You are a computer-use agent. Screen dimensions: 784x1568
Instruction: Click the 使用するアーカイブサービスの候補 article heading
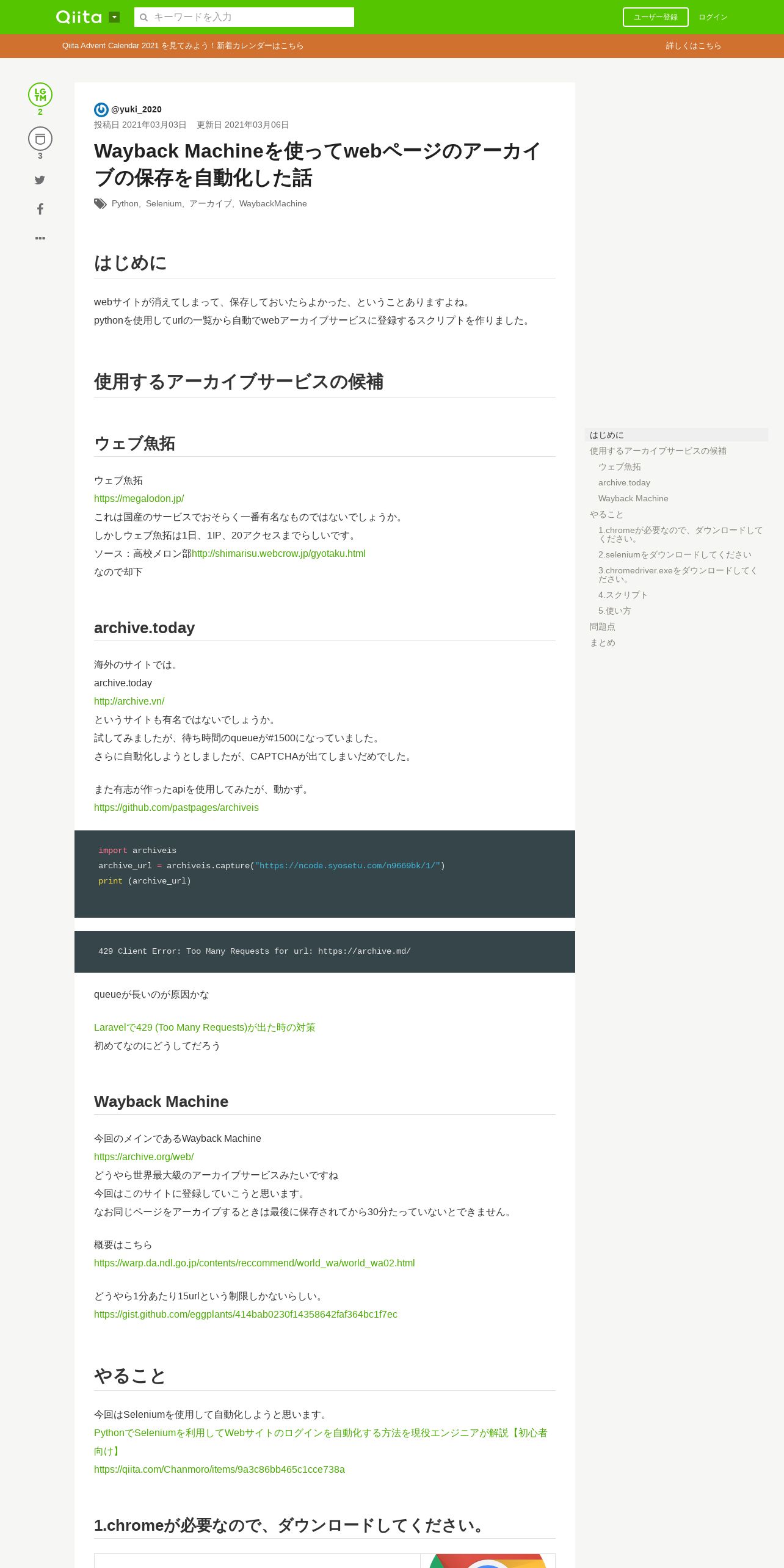click(x=239, y=382)
